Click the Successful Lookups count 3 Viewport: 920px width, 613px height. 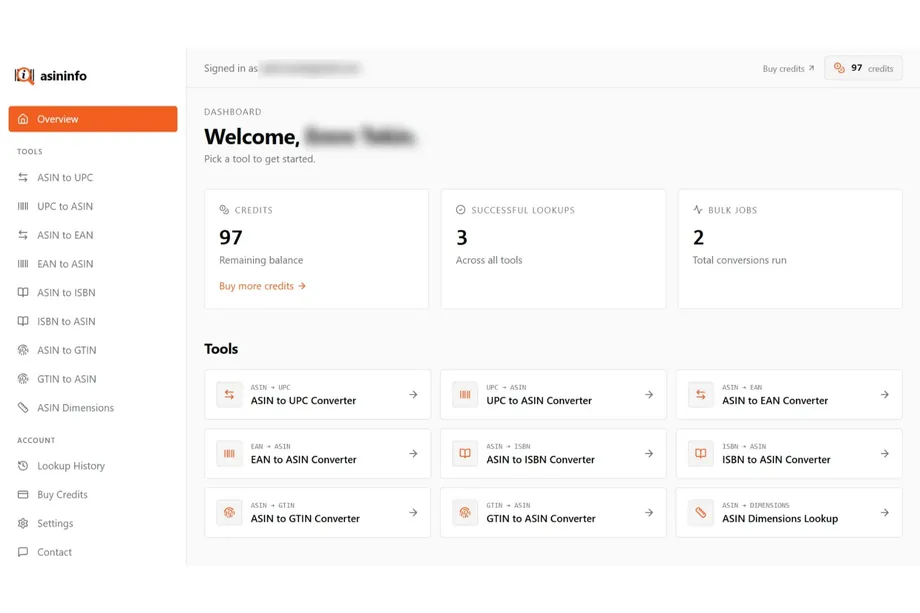pyautogui.click(x=462, y=238)
